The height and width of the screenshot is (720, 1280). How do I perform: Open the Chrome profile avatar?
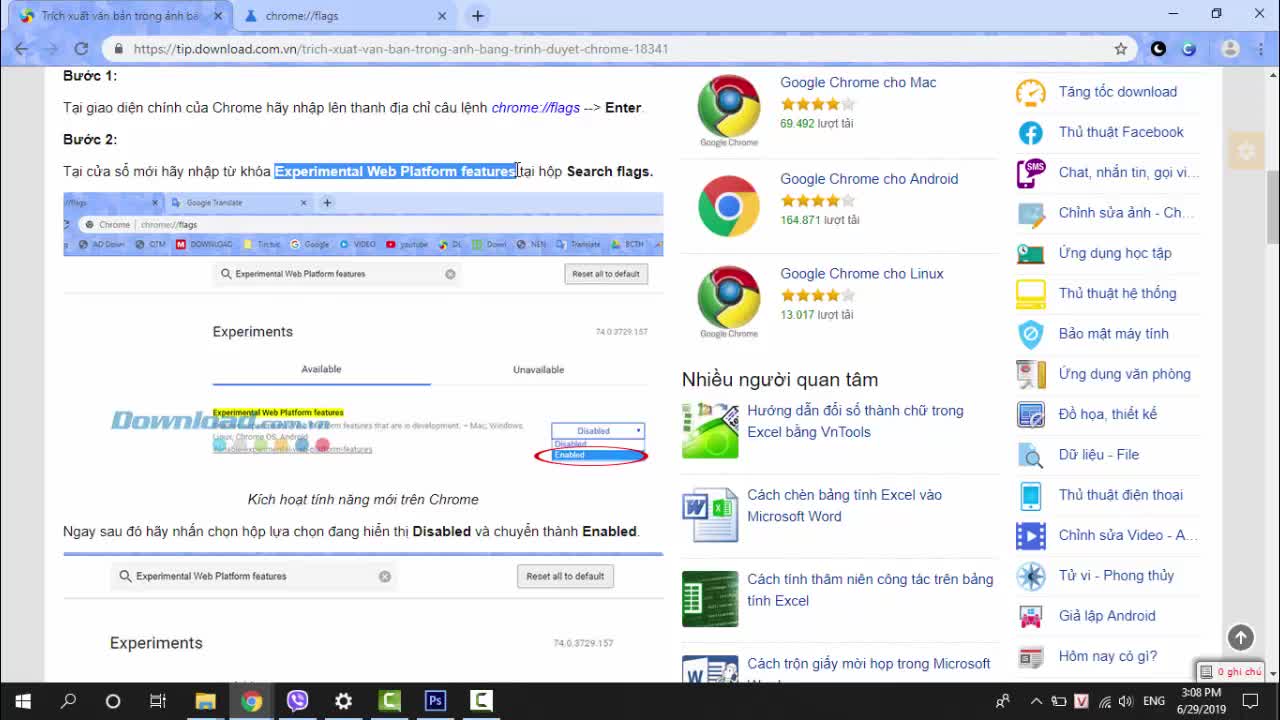pos(1230,48)
